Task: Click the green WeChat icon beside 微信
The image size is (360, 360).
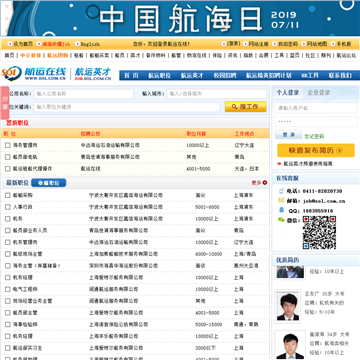Action: [x=281, y=220]
